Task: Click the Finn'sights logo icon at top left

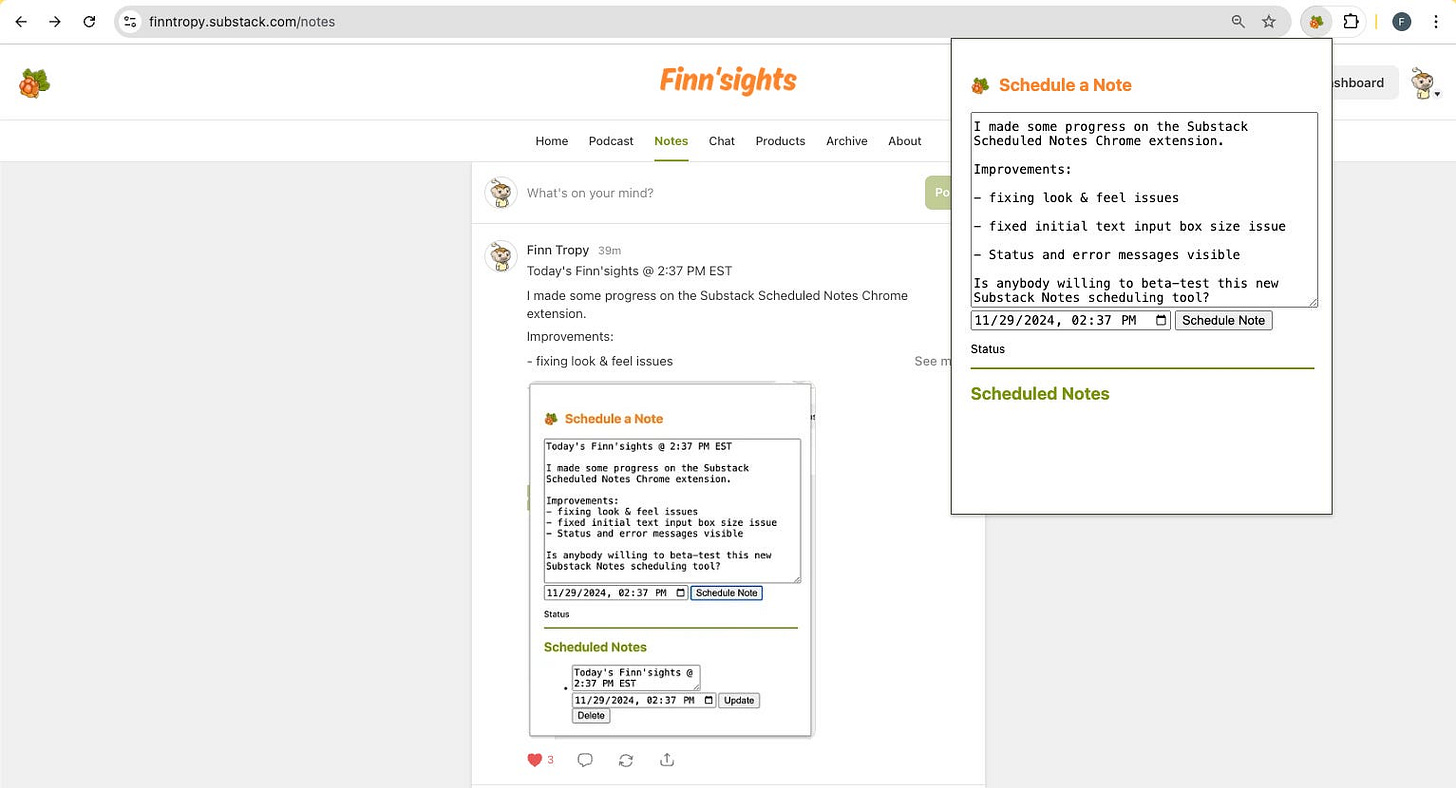Action: click(x=34, y=83)
